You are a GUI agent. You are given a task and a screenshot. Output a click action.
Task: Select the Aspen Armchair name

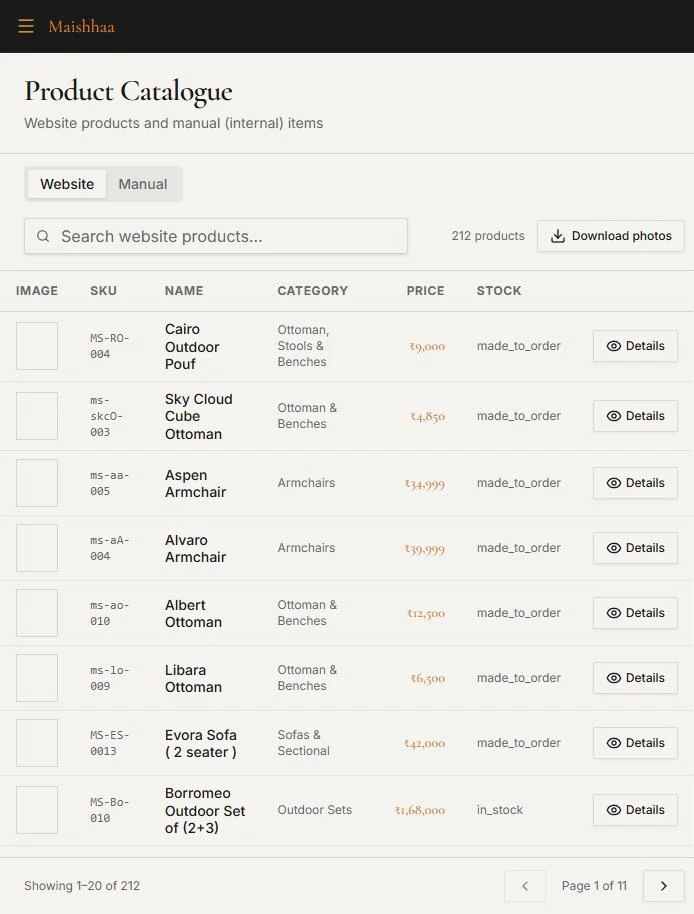coord(195,483)
